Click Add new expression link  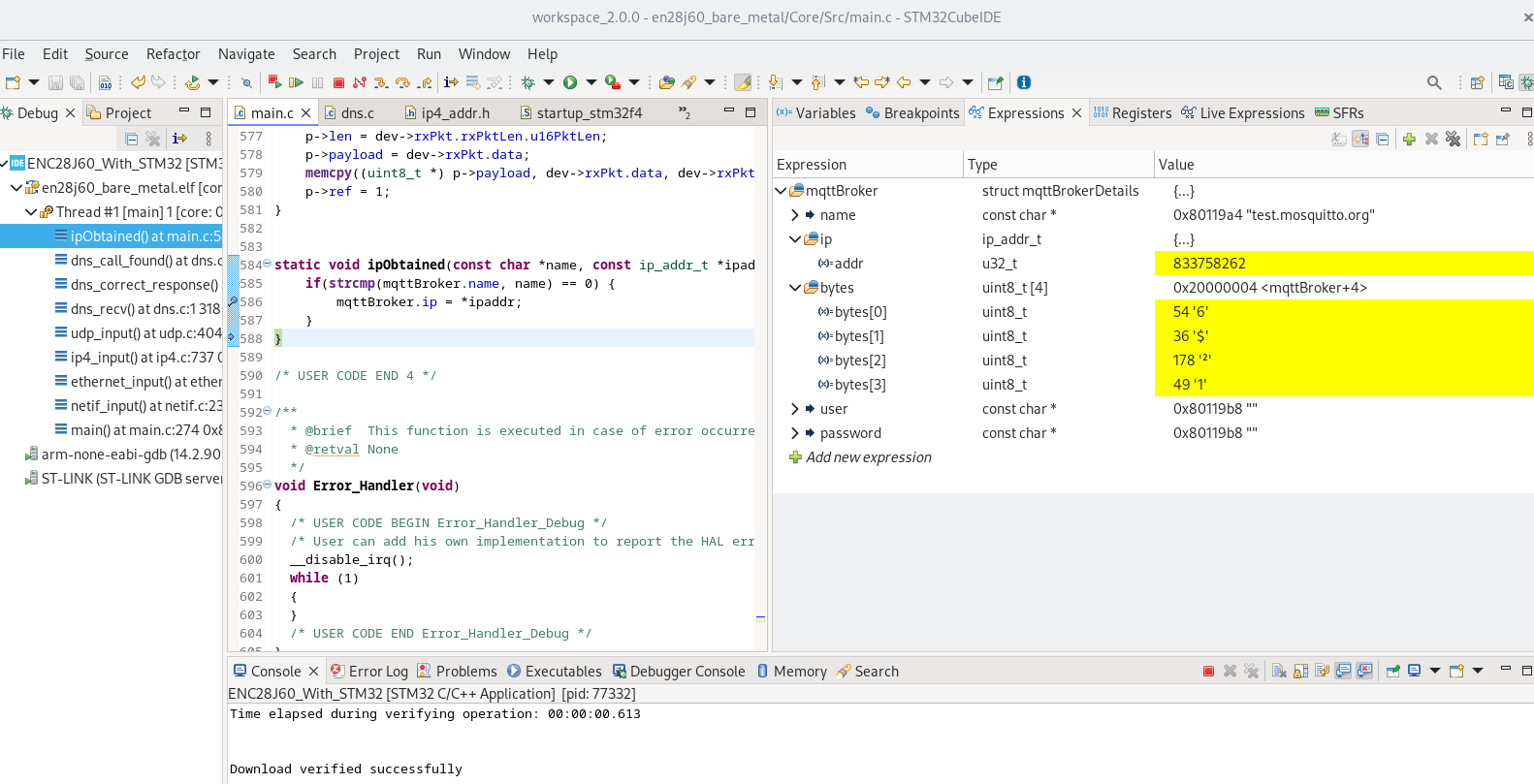(868, 457)
